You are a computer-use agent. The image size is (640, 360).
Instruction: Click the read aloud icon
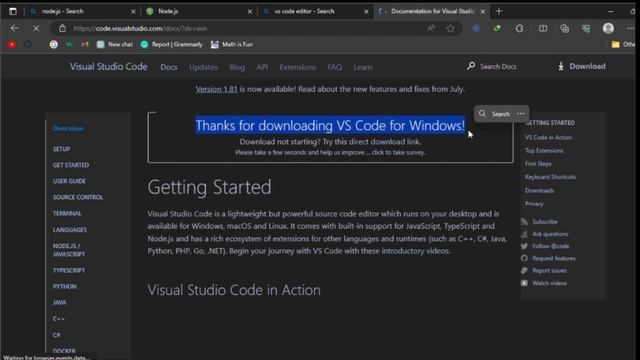click(x=431, y=28)
